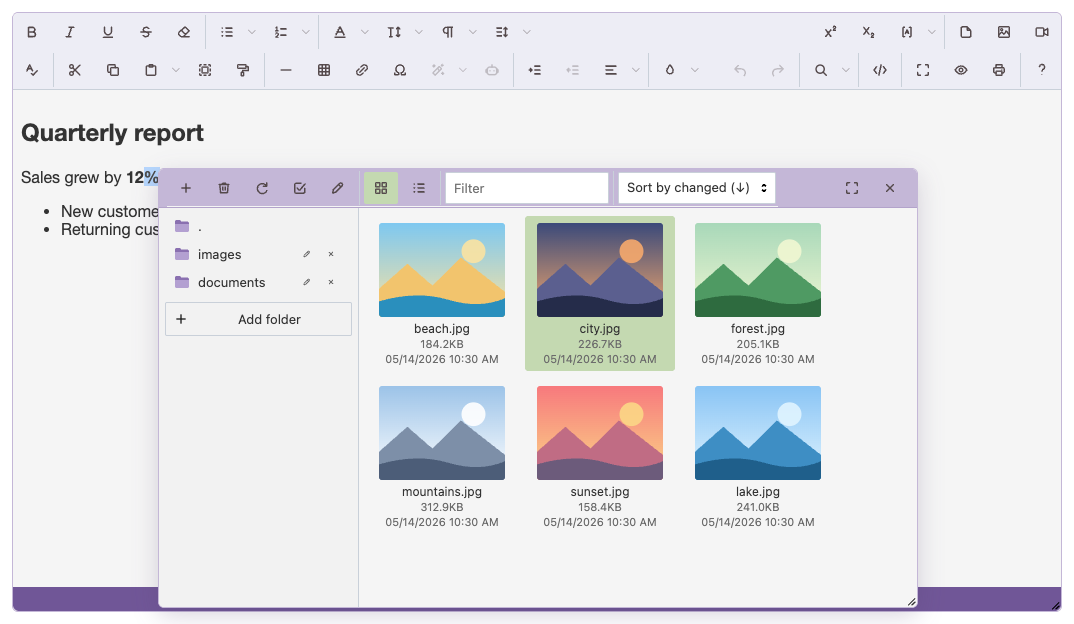Increase indent
1074x624 pixels.
click(535, 70)
